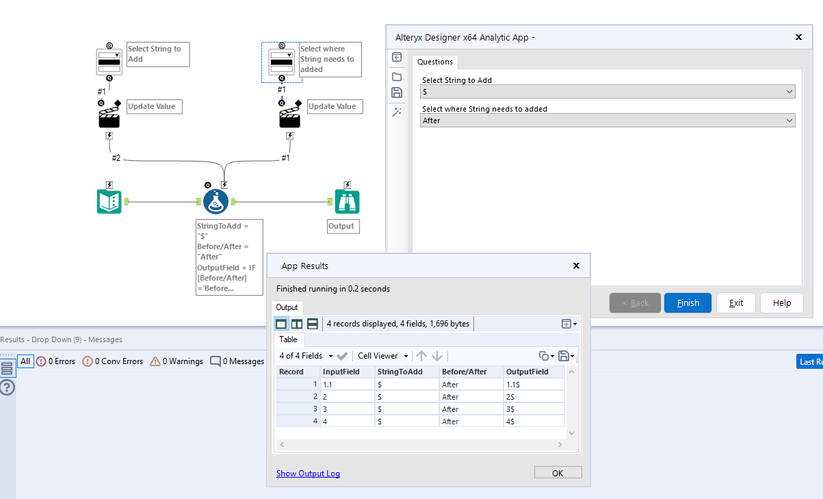Click the Record column header

point(299,371)
